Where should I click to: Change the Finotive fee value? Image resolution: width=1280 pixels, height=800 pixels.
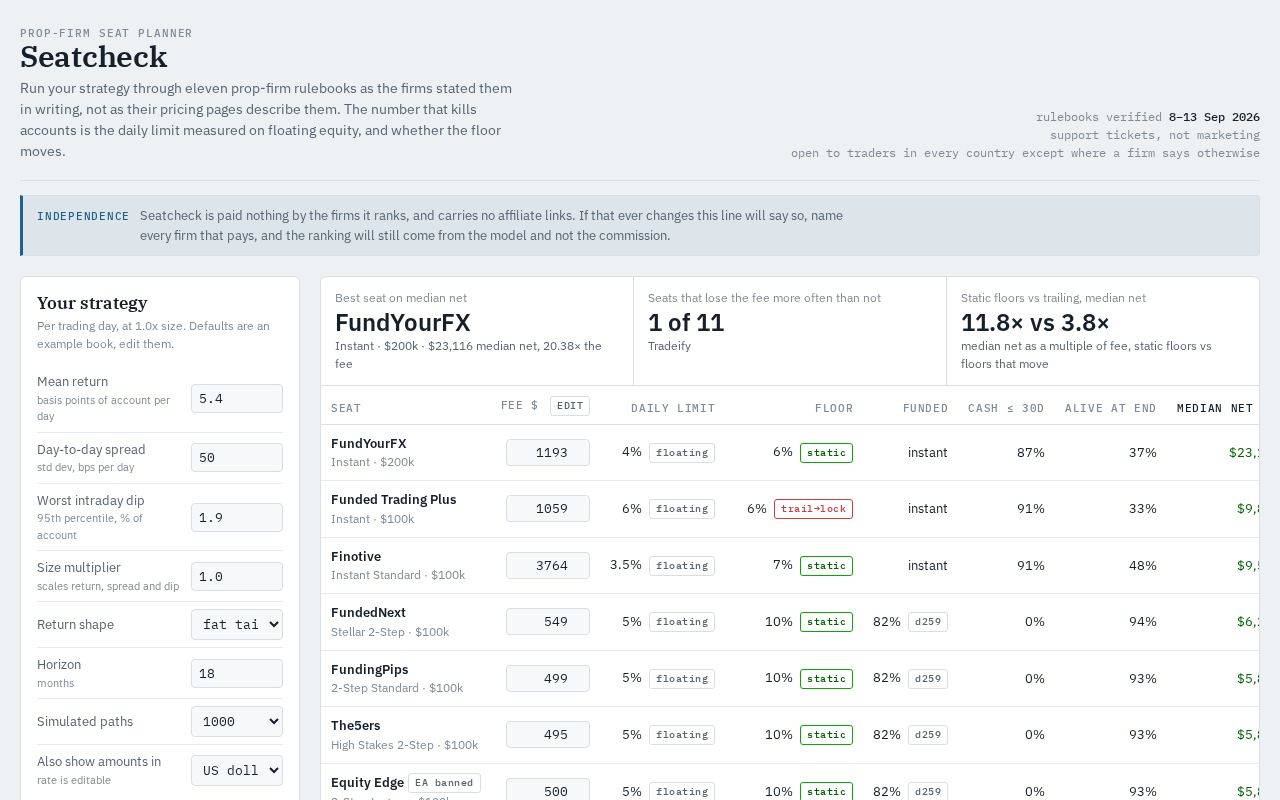548,565
